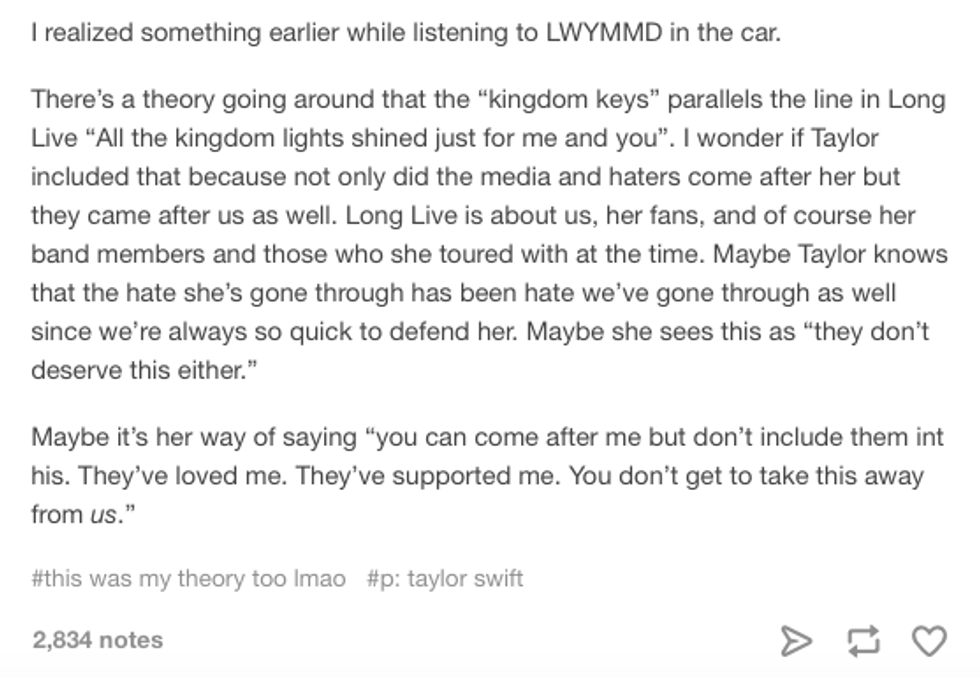Open the "#p: taylor swift" tag
This screenshot has height=677, width=980.
(x=445, y=578)
